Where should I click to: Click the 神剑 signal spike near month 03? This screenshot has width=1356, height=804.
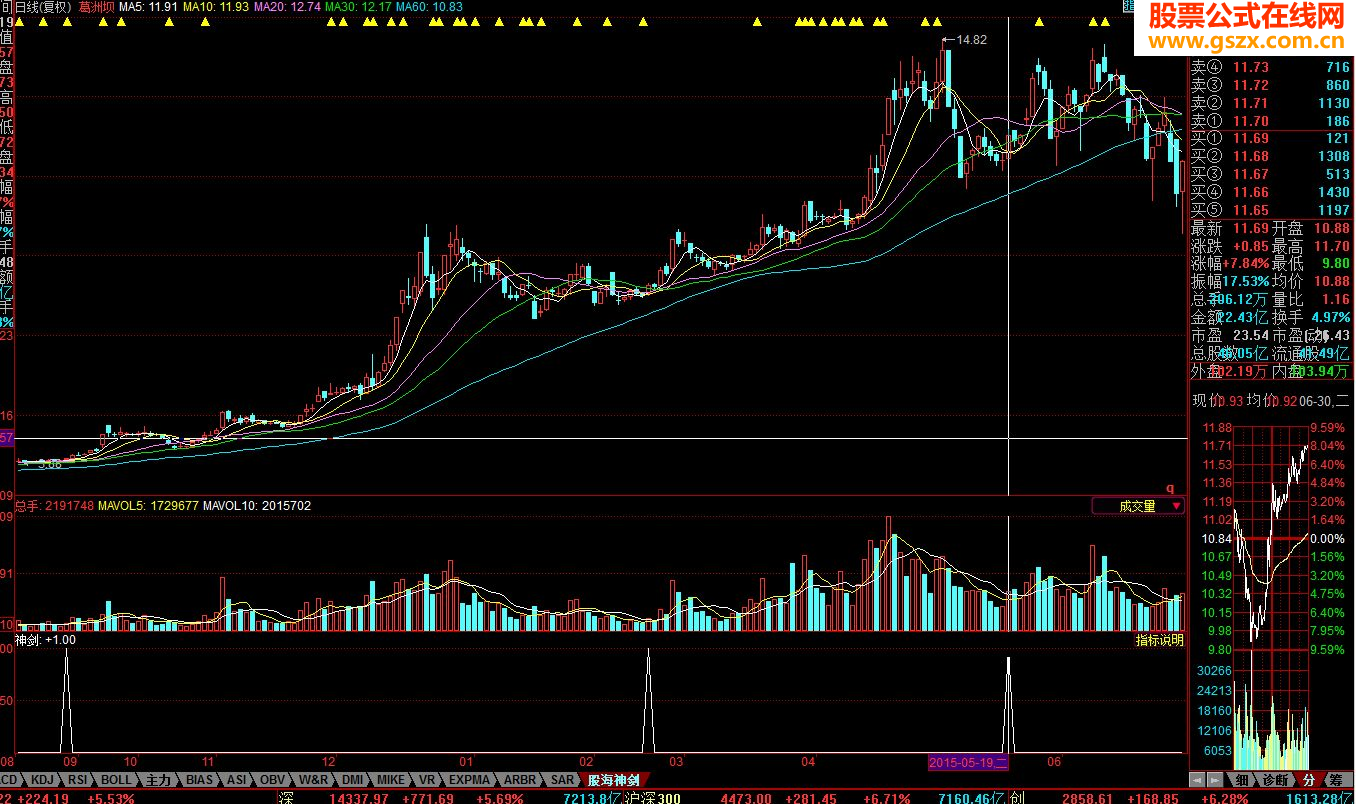648,700
